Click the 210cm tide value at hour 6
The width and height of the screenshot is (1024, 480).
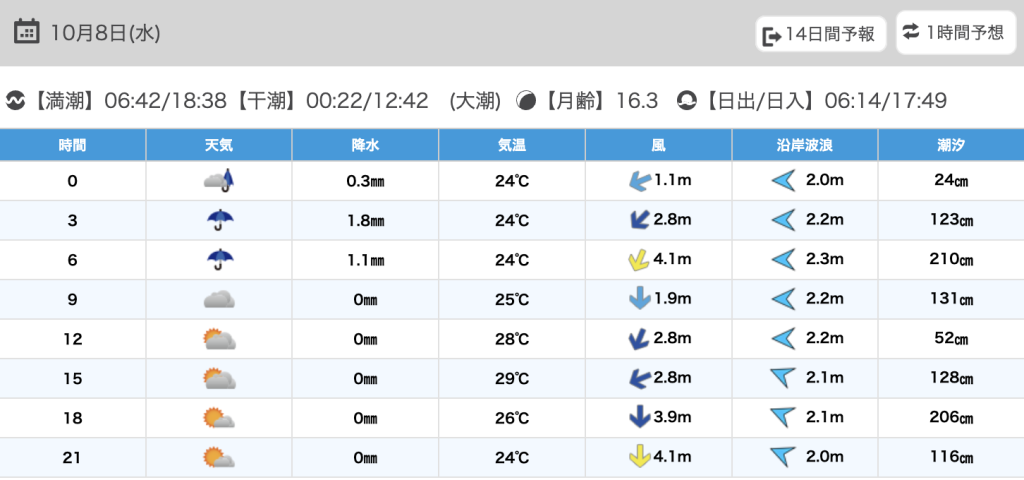[950, 260]
